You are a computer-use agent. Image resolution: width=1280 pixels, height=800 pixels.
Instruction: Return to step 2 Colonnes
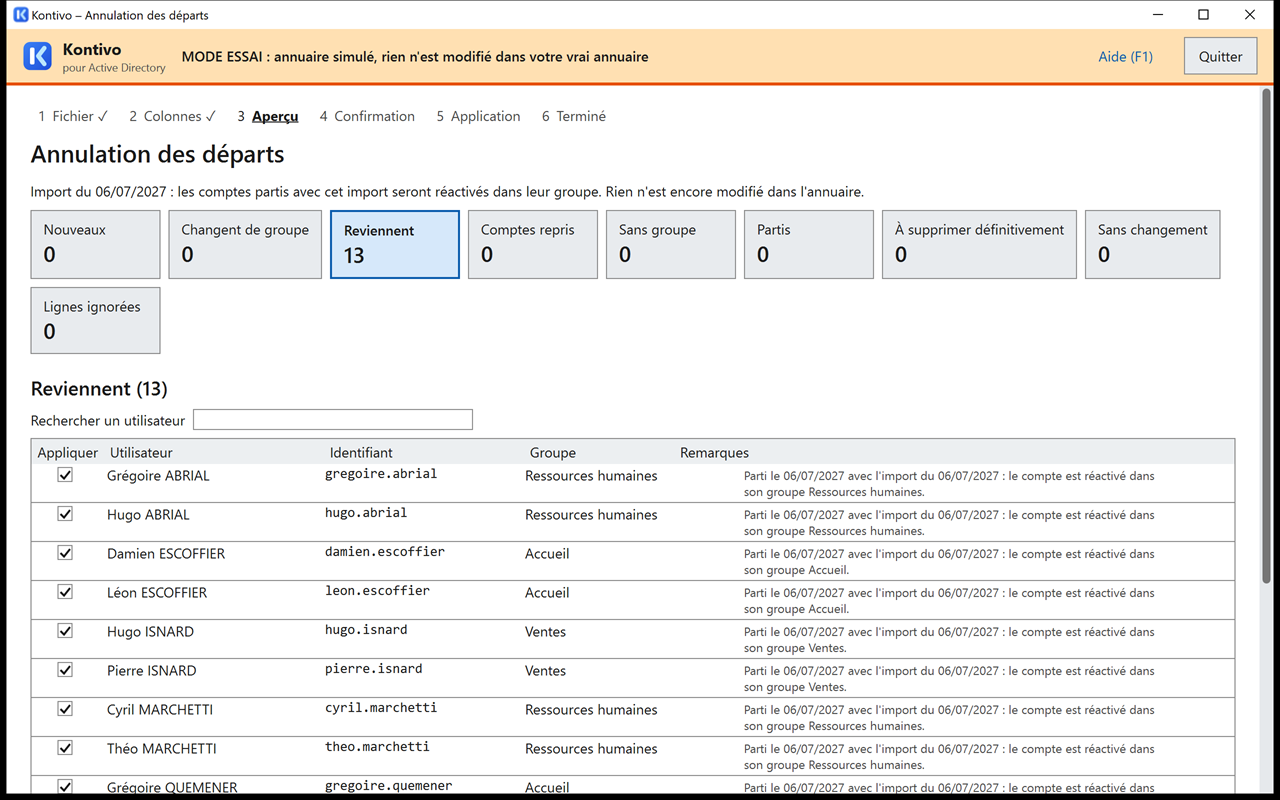pos(172,116)
